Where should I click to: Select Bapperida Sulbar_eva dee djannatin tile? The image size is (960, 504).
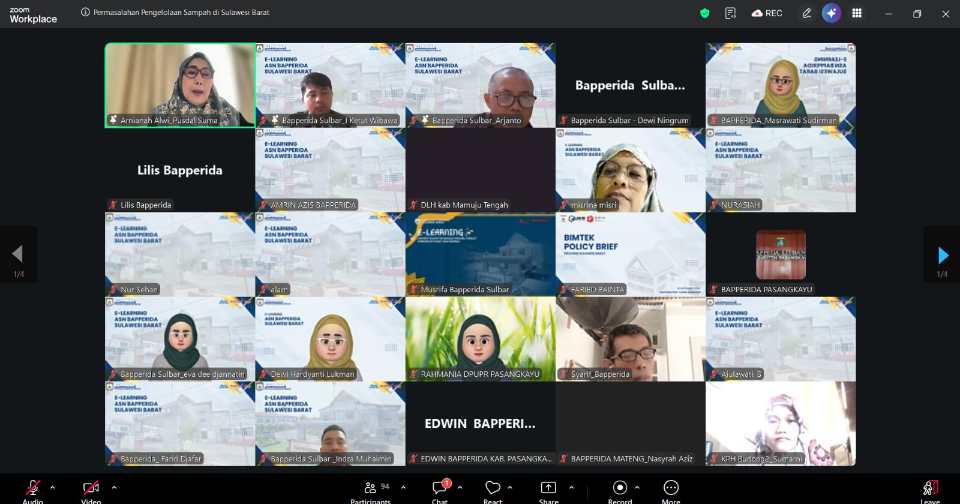point(180,339)
